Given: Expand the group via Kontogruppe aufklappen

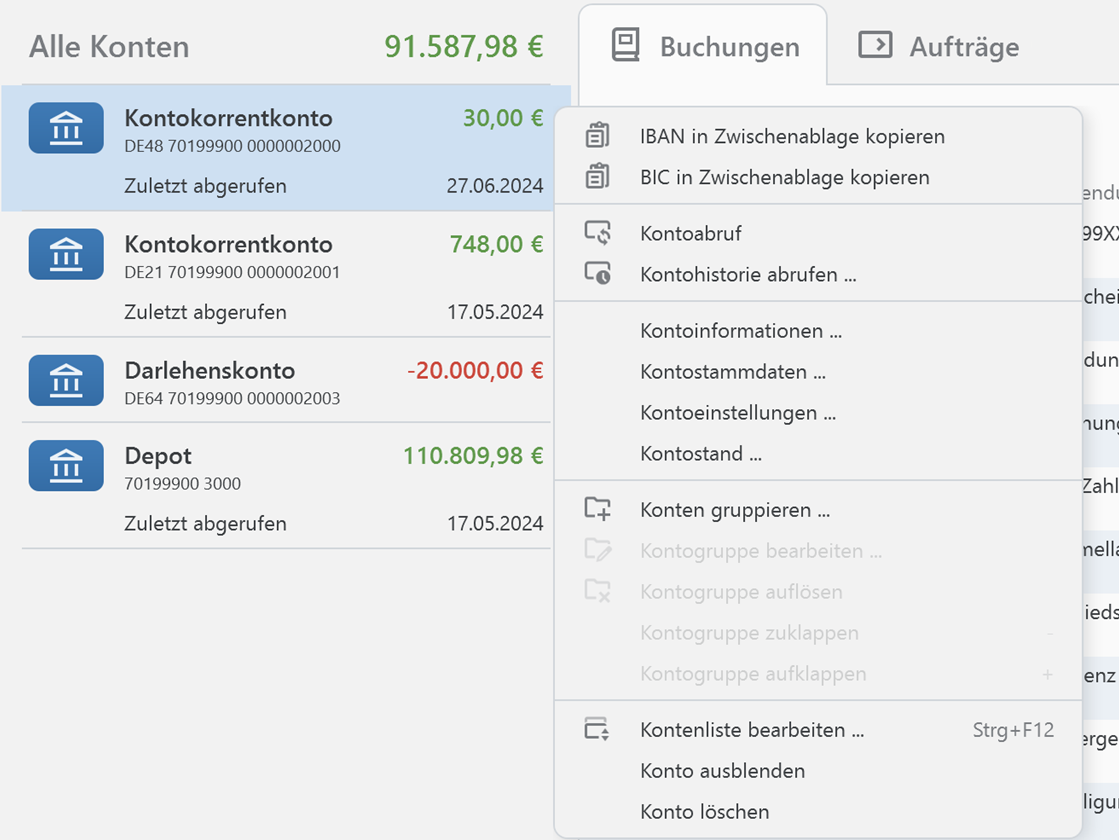Looking at the screenshot, I should [x=754, y=673].
